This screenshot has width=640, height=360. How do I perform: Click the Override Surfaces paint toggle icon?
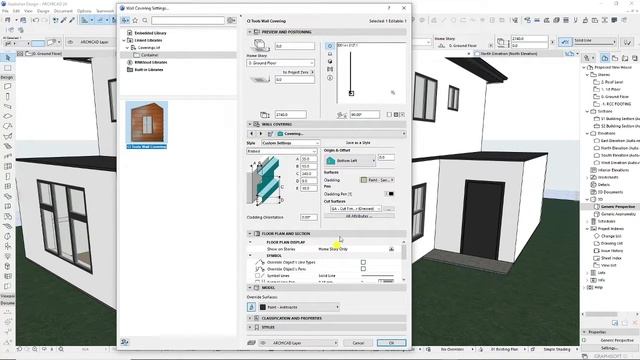251,307
